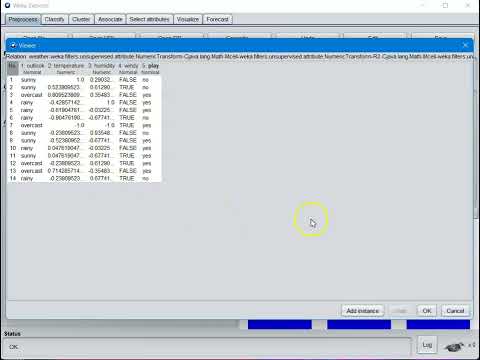
Task: Select temperature value -0.42857142 in row 4
Action: [x=66, y=102]
